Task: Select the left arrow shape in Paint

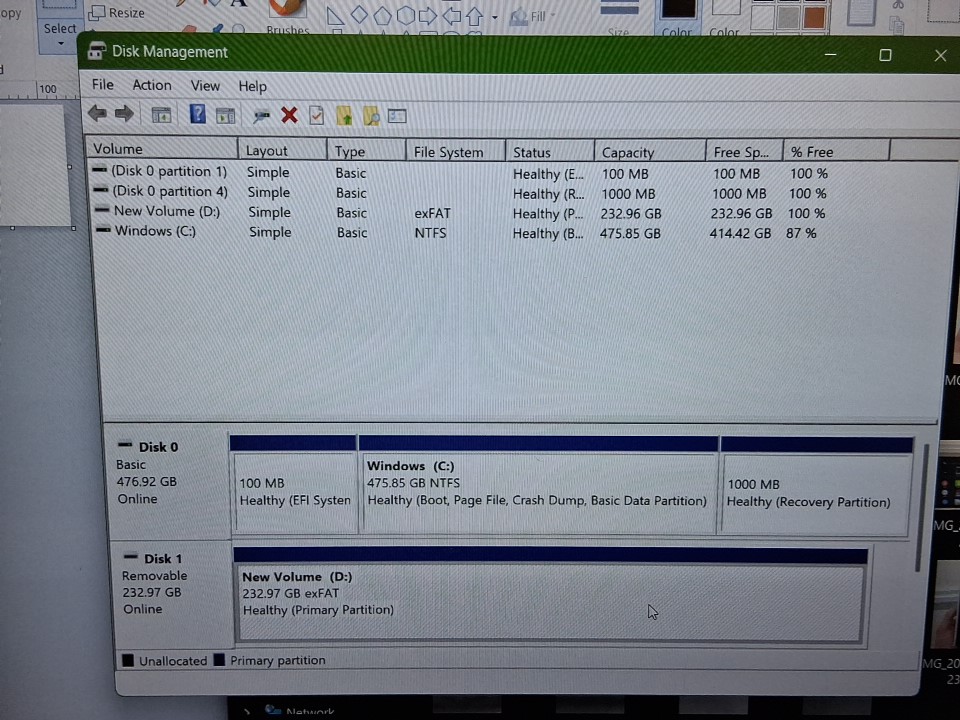Action: tap(451, 15)
